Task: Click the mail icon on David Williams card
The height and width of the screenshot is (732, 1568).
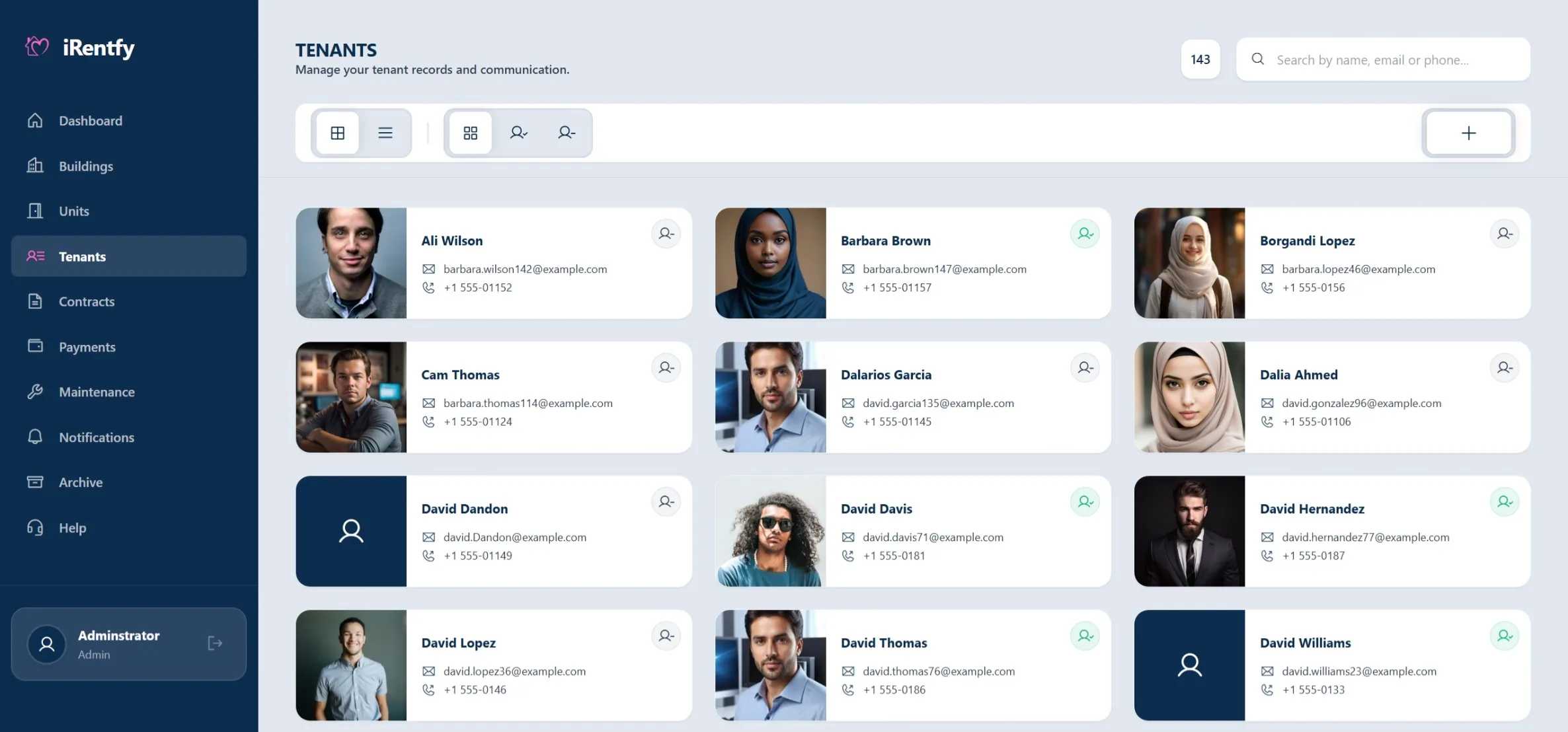Action: [1267, 672]
